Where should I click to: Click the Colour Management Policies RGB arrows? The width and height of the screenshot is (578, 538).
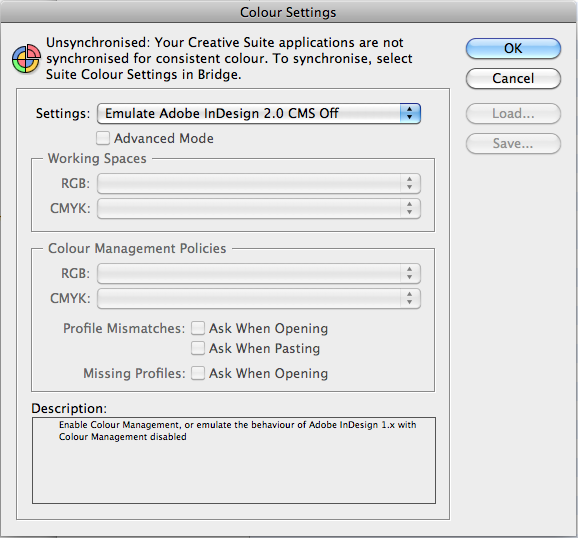point(410,273)
